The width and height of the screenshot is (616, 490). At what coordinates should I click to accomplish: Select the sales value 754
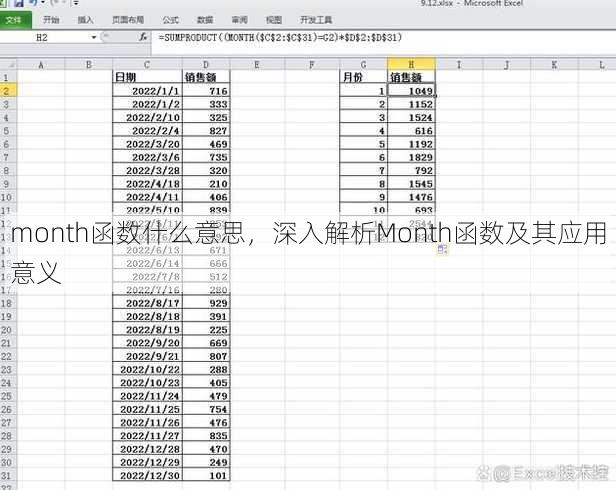(x=206, y=409)
